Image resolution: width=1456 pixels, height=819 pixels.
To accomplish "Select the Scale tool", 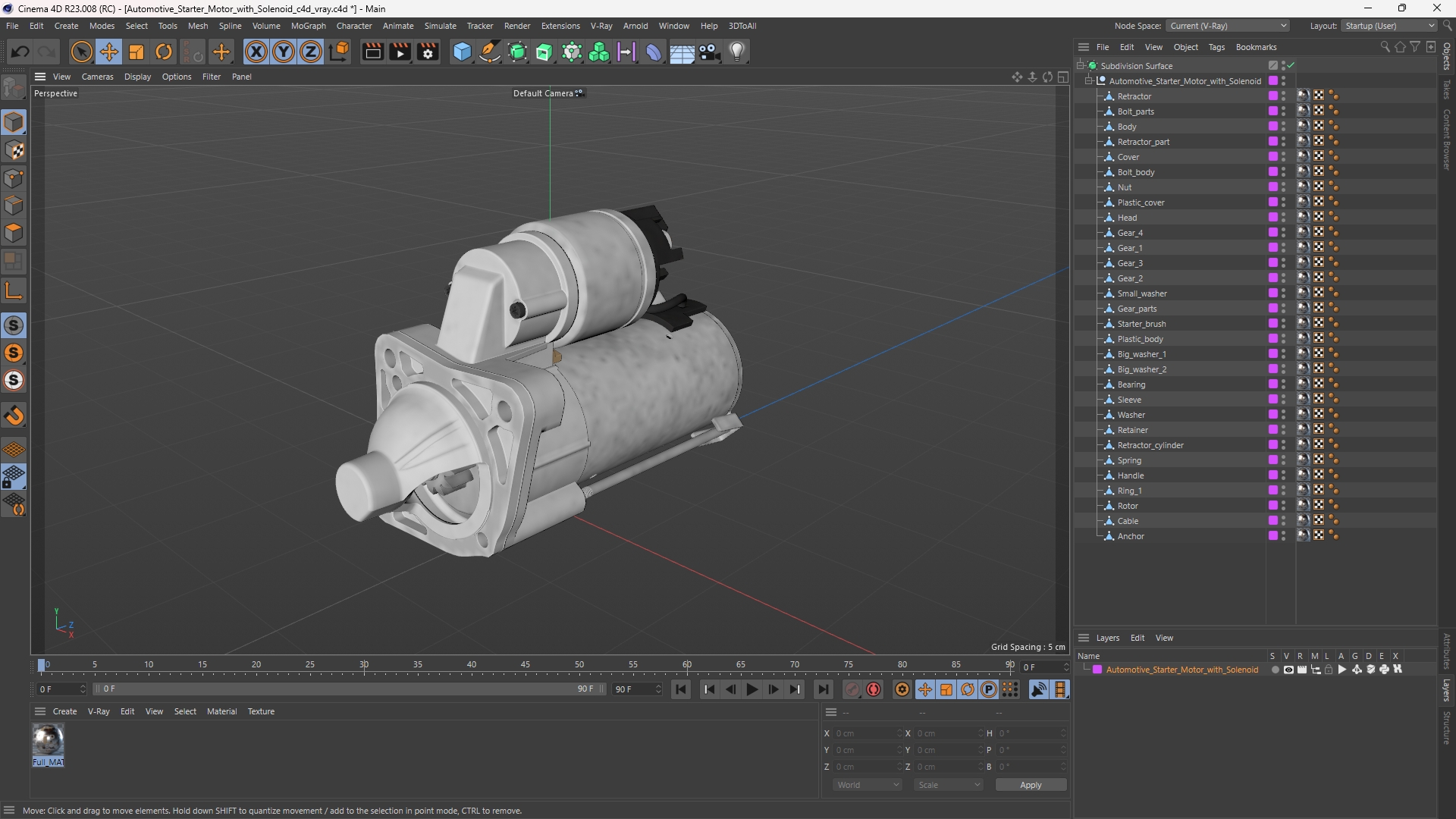I will (136, 52).
